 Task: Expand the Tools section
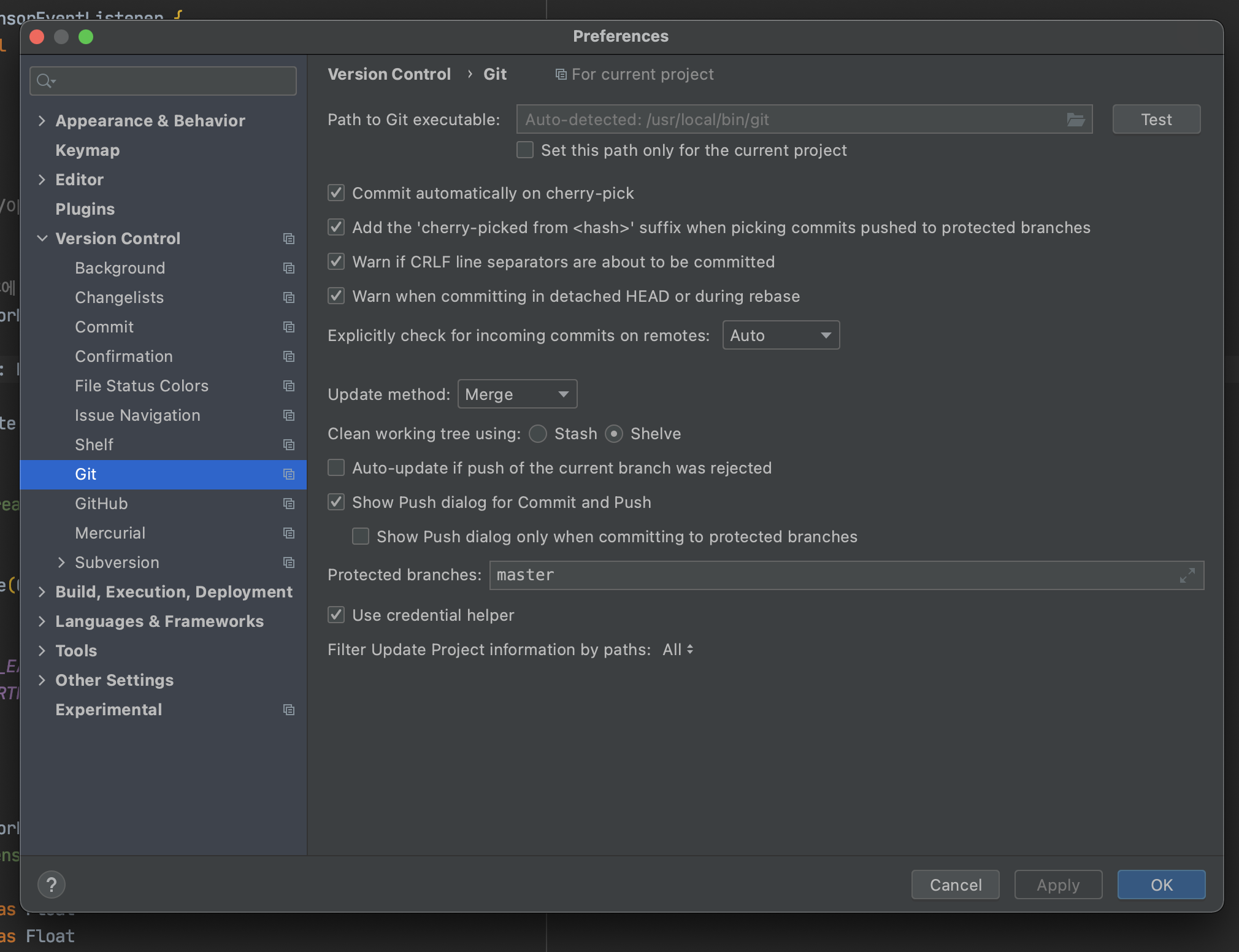[x=42, y=651]
